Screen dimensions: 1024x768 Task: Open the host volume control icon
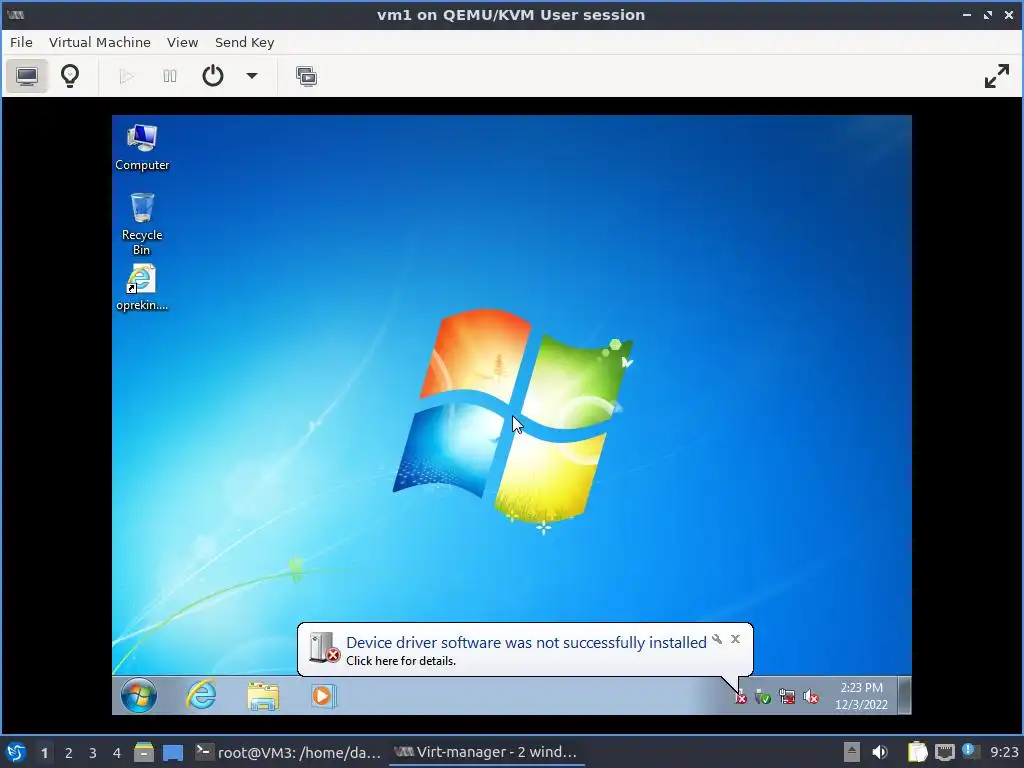pos(880,752)
